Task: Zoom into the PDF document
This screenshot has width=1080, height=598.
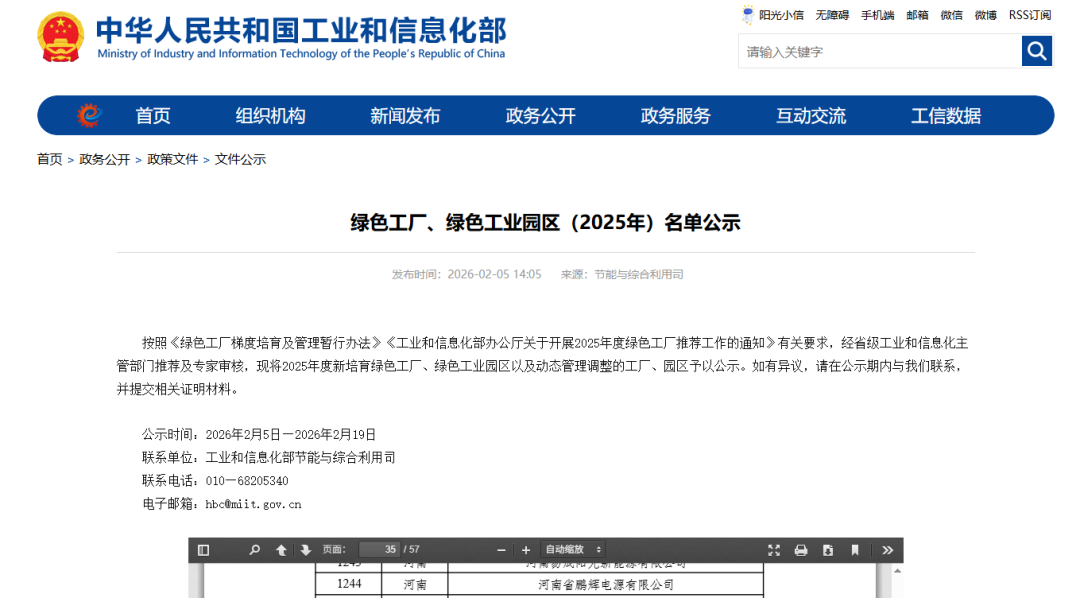Action: [525, 550]
